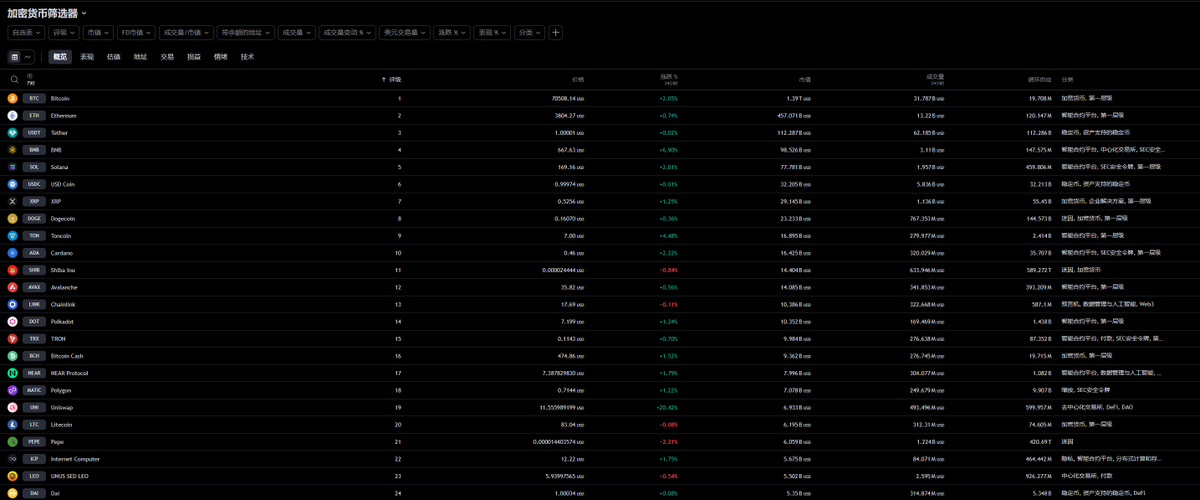This screenshot has width=1200, height=500.
Task: Switch to the 估值 tab
Action: click(114, 57)
